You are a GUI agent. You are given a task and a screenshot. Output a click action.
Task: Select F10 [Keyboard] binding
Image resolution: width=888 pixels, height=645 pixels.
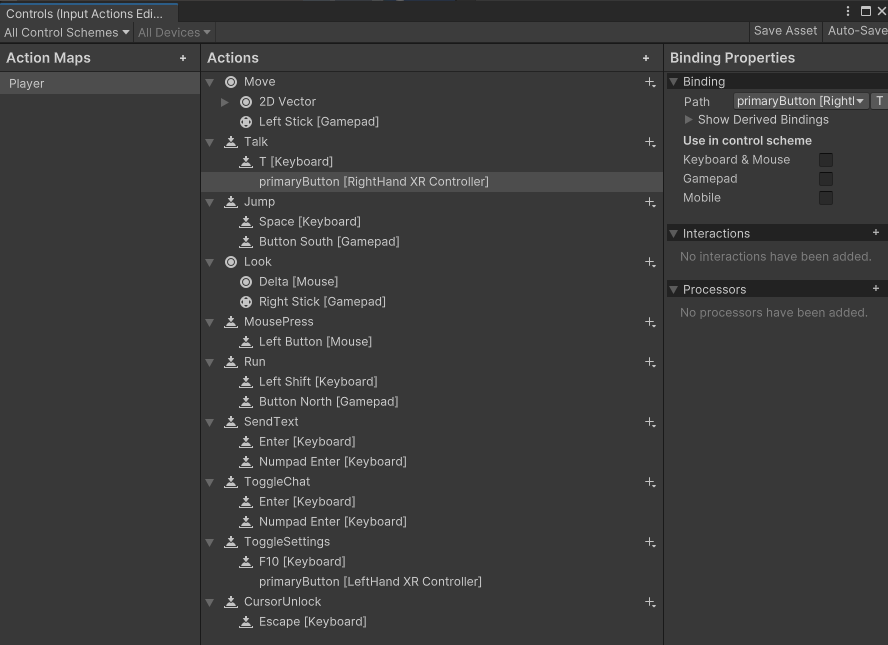pyautogui.click(x=432, y=562)
